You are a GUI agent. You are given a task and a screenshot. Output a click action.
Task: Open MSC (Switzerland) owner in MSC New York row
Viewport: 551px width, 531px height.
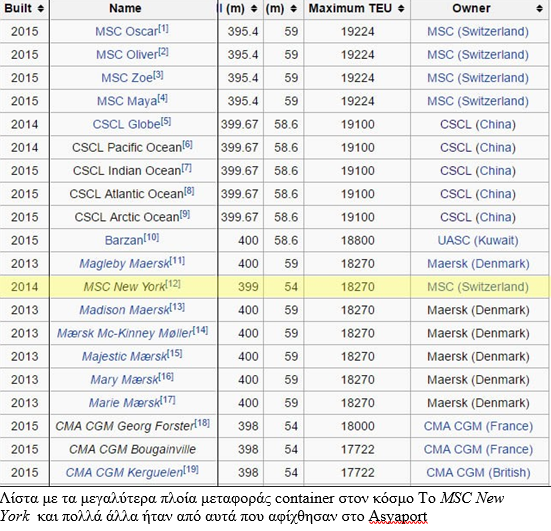[x=478, y=287]
